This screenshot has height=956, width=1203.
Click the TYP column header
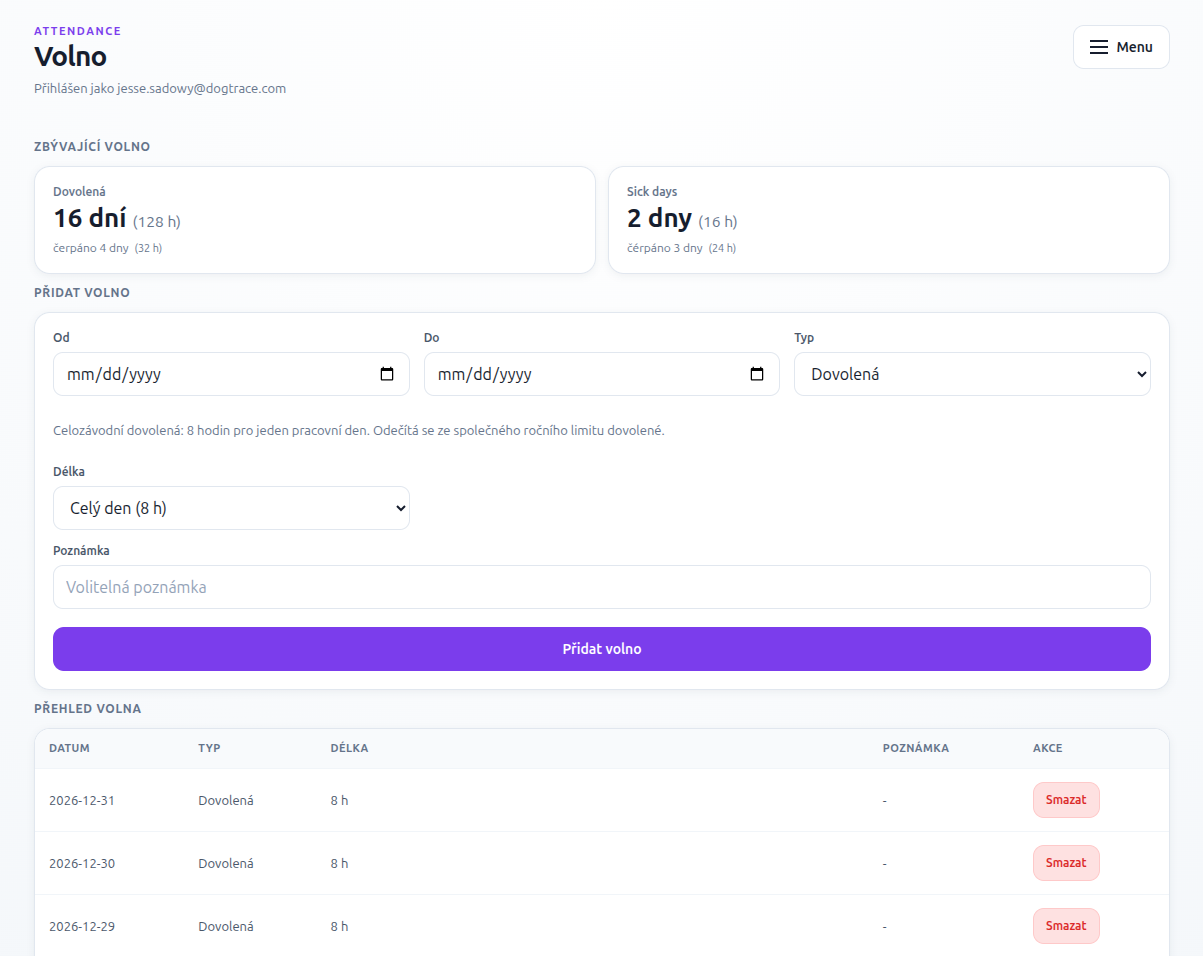(209, 748)
